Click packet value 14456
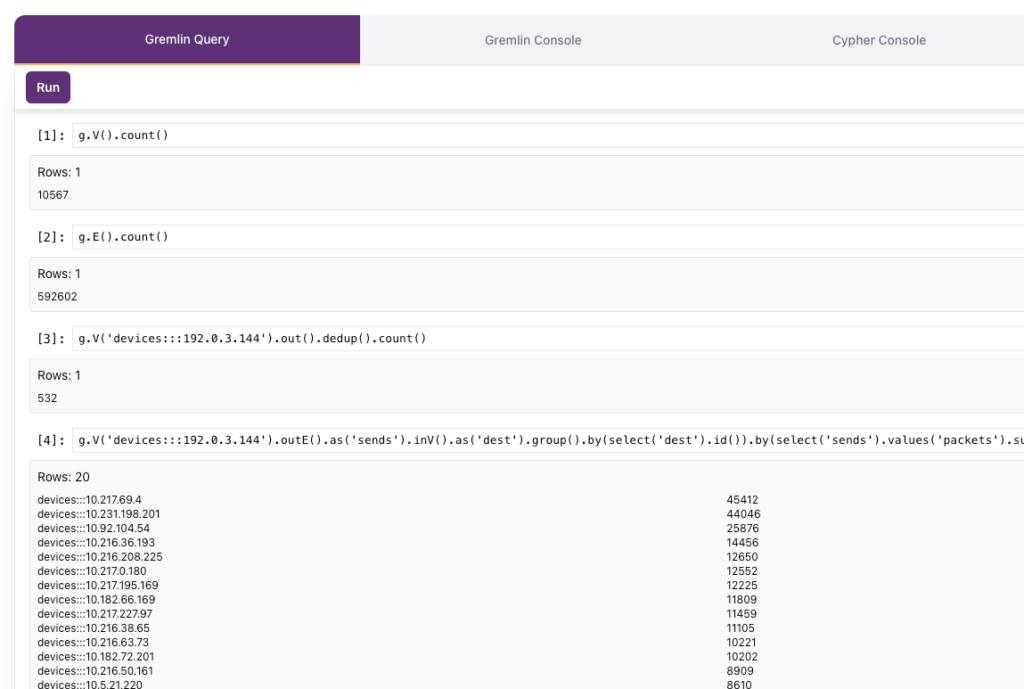Viewport: 1024px width, 689px height. click(x=743, y=543)
